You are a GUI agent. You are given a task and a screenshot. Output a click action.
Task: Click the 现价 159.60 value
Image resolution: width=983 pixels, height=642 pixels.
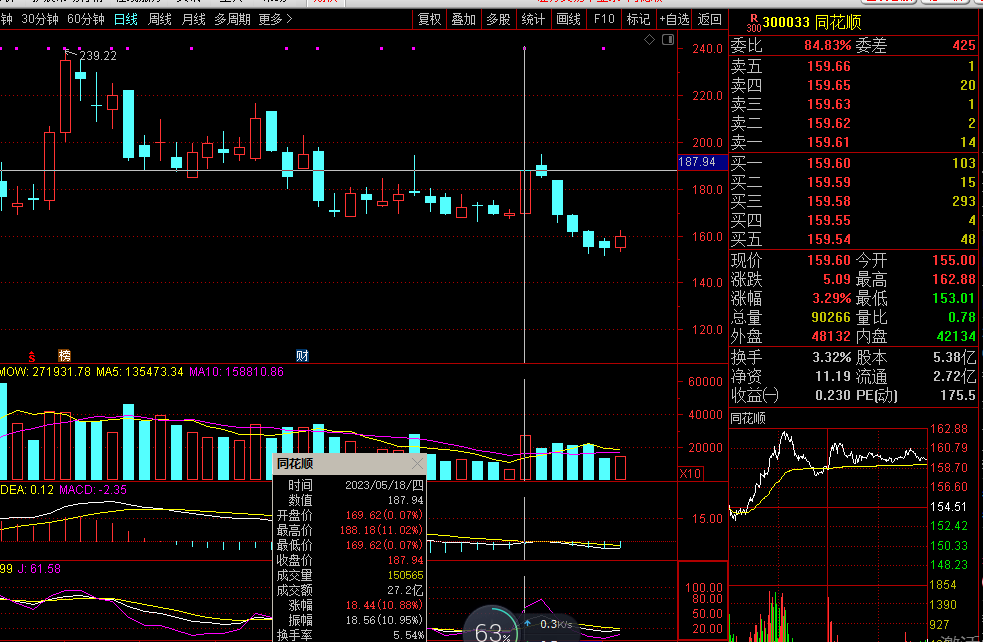pyautogui.click(x=829, y=260)
